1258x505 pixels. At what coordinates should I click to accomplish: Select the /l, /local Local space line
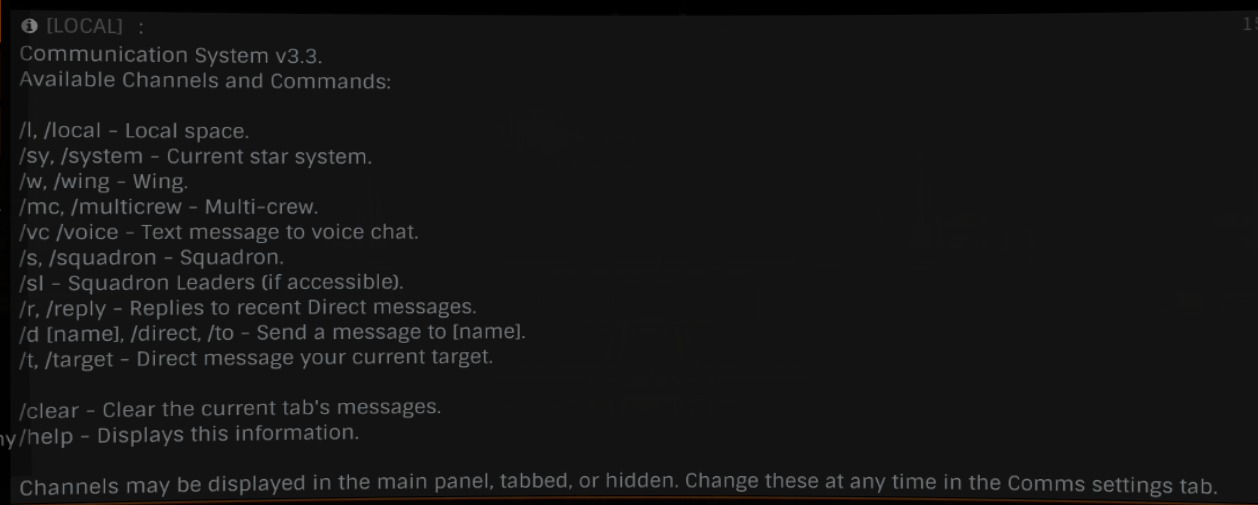pyautogui.click(x=134, y=131)
